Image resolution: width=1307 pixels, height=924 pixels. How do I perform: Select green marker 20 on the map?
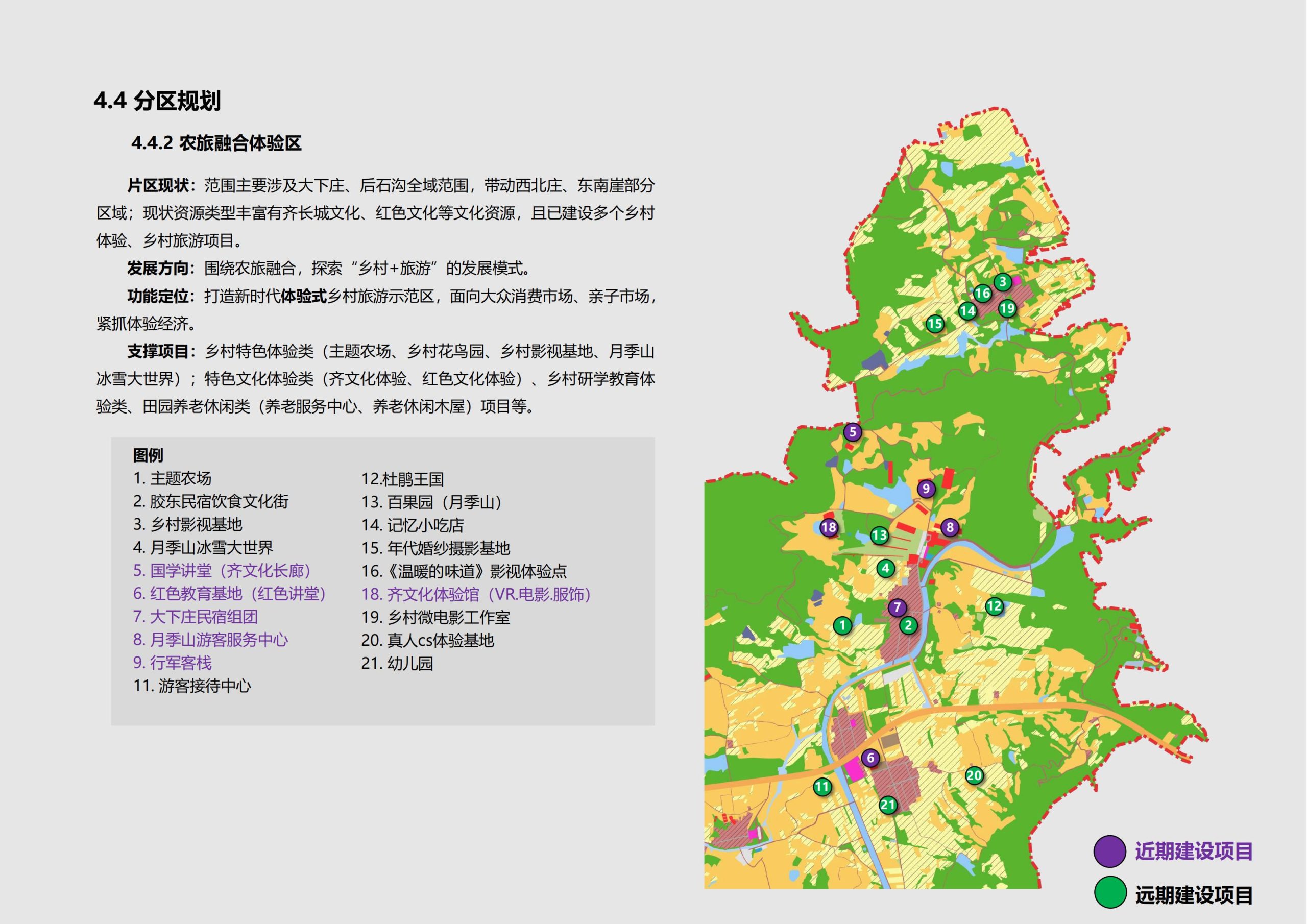(x=974, y=775)
